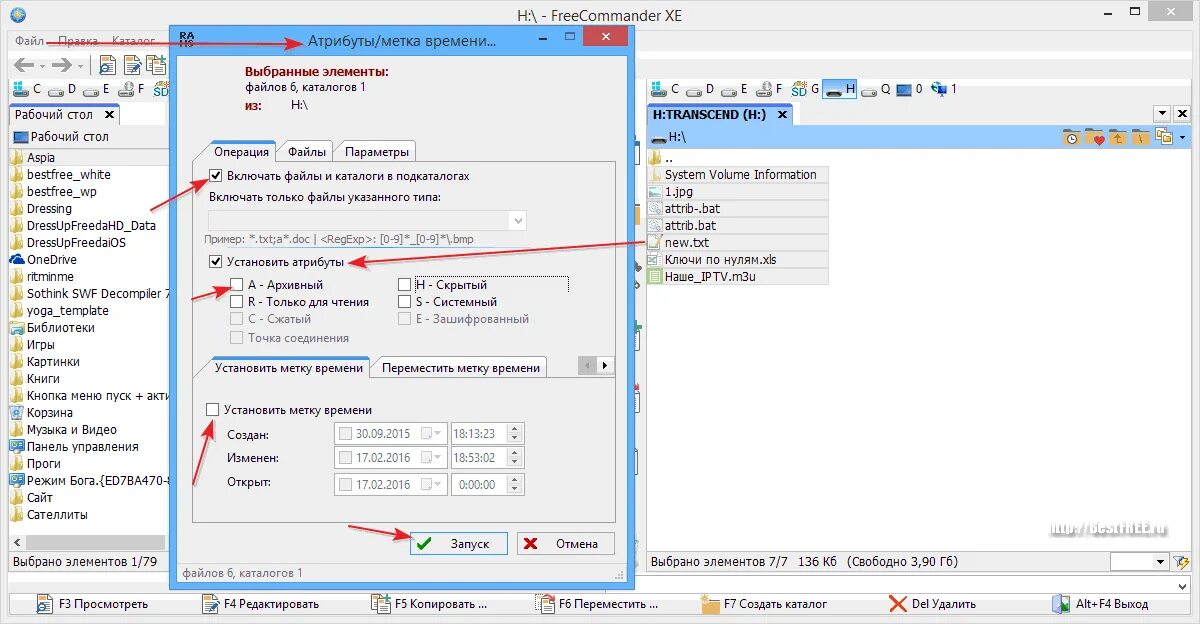Uncheck Установить атрибуты checkbox
Viewport: 1200px width, 624px height.
pyautogui.click(x=216, y=262)
